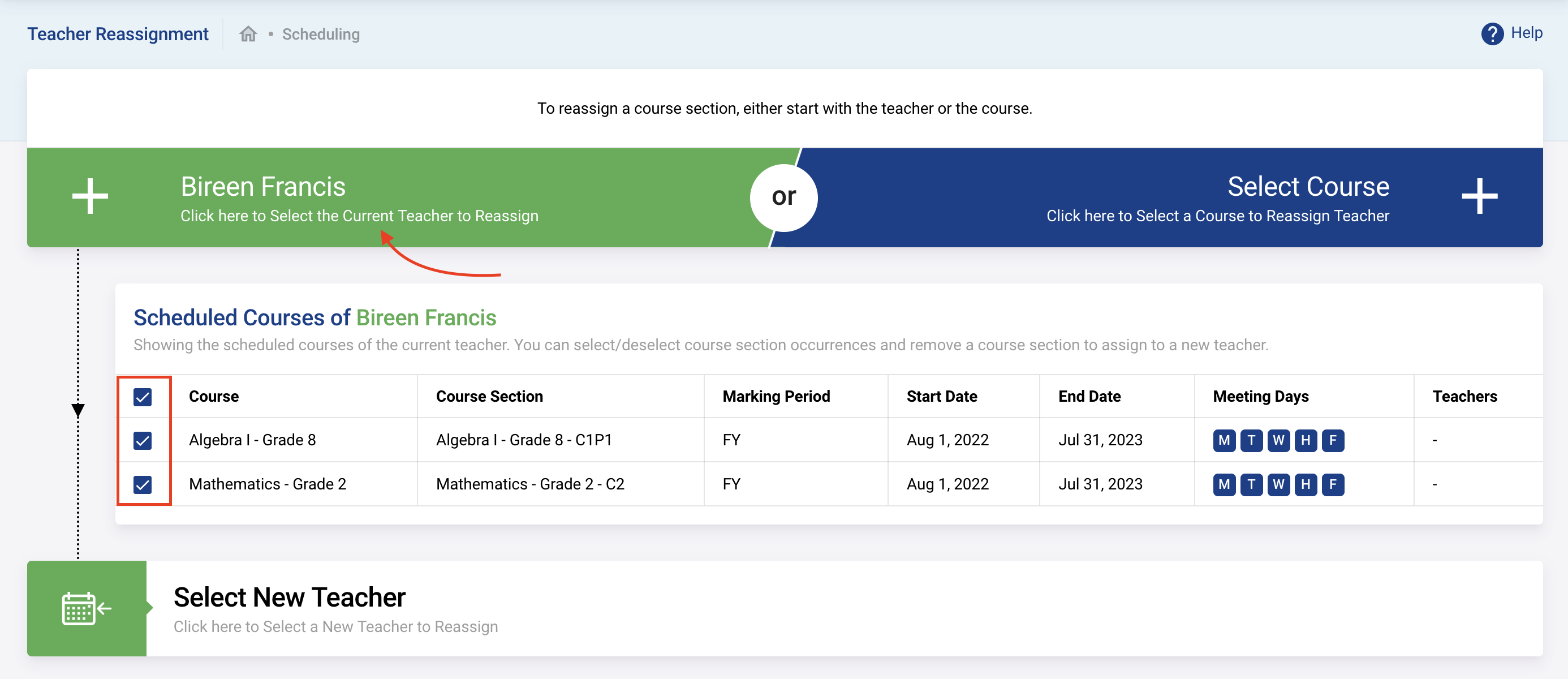Click Thursday badge in Mathematics Grade 2 row
Viewport: 1568px width, 679px height.
click(x=1306, y=484)
